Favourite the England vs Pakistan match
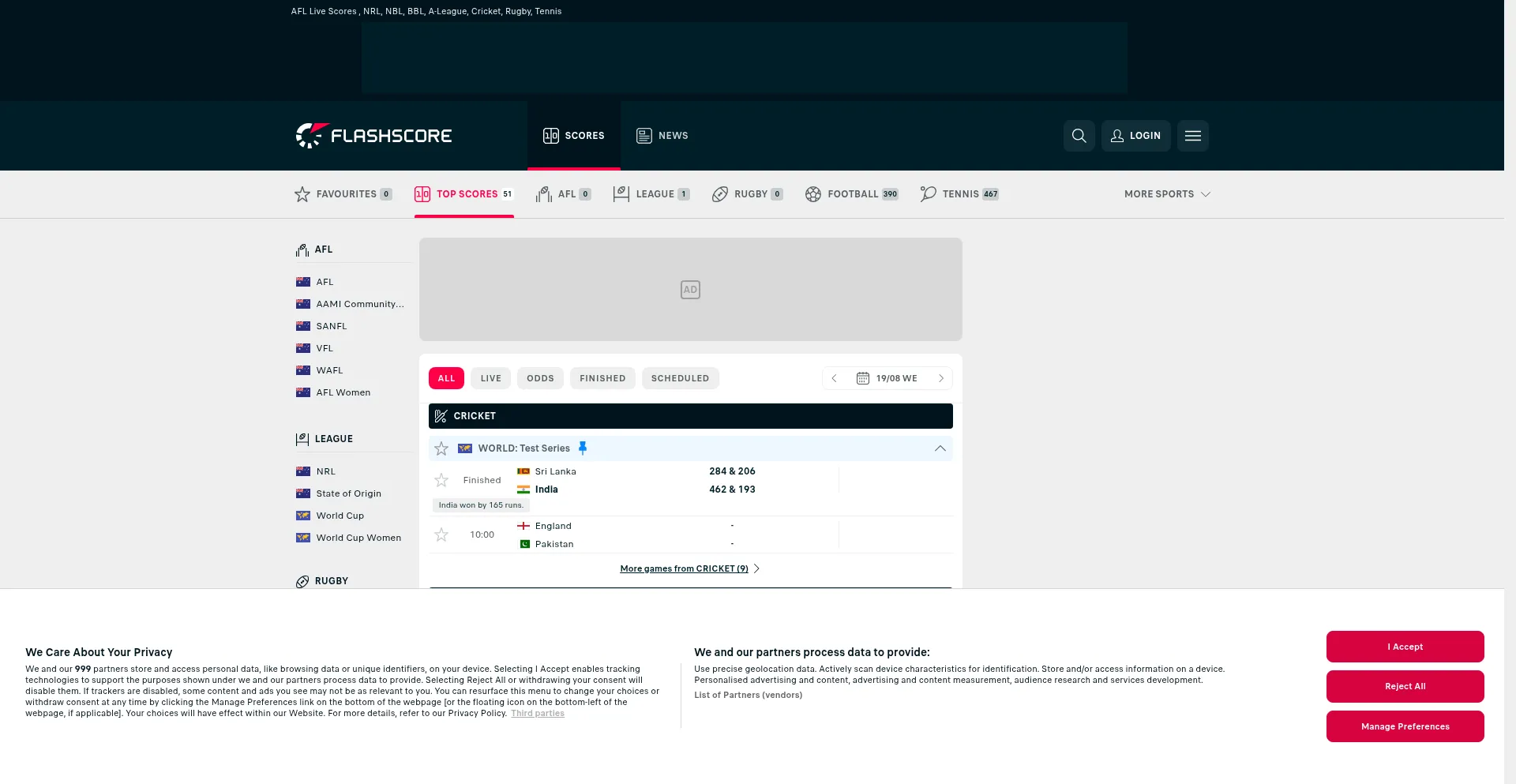Screen dimensions: 1516x784 pyautogui.click(x=441, y=535)
